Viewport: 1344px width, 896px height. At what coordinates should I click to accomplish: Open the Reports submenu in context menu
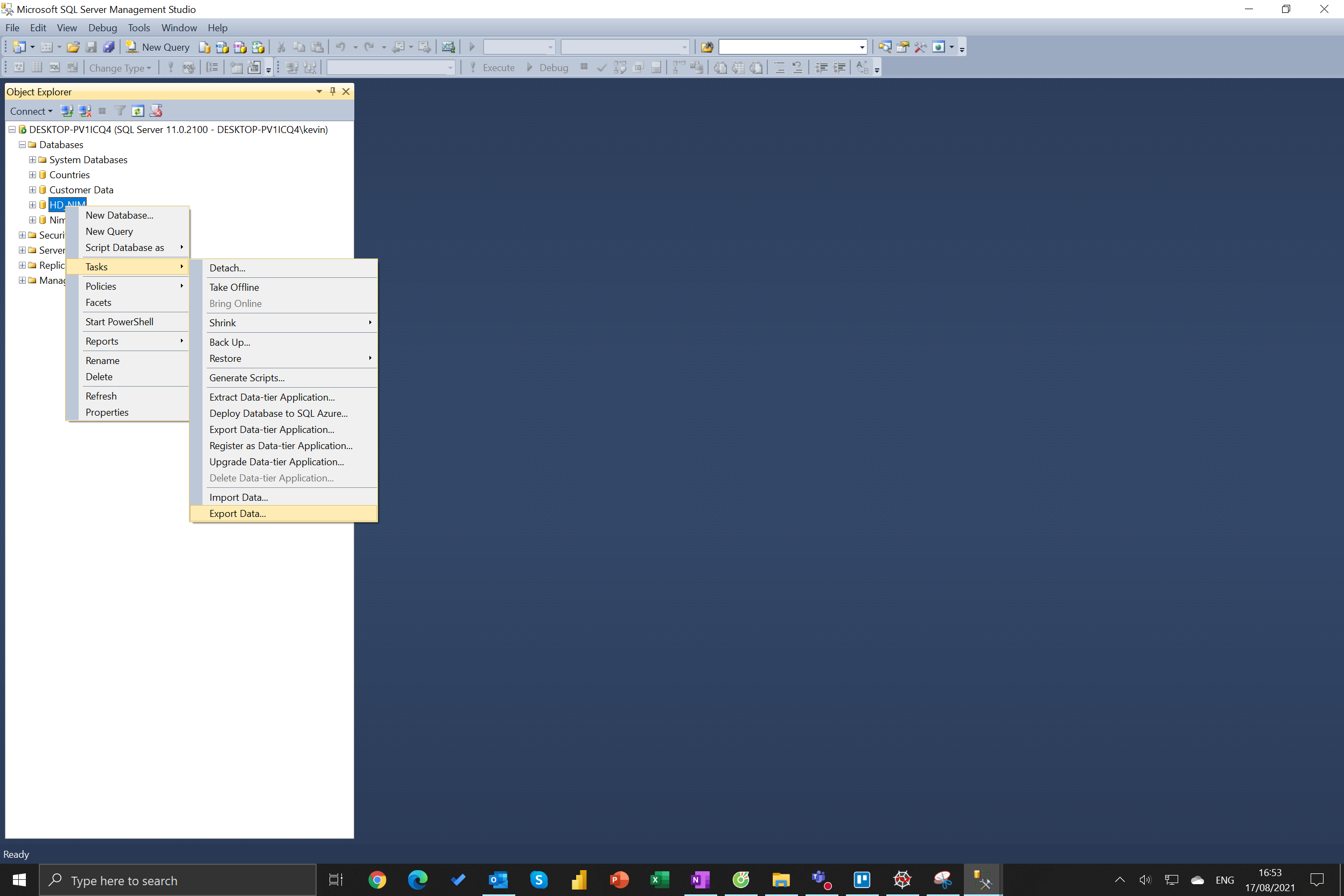tap(128, 341)
